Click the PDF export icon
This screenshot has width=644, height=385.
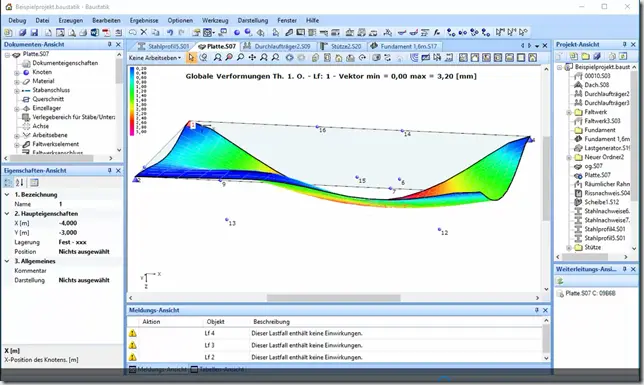[106, 32]
